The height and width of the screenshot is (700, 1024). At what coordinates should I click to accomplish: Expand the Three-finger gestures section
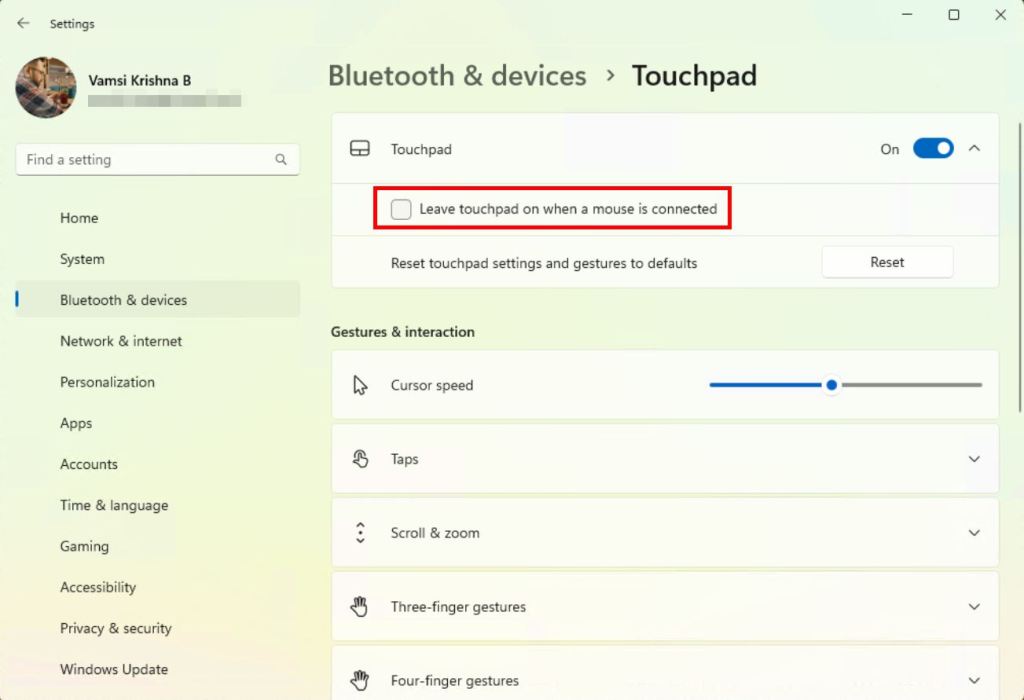[x=974, y=607]
